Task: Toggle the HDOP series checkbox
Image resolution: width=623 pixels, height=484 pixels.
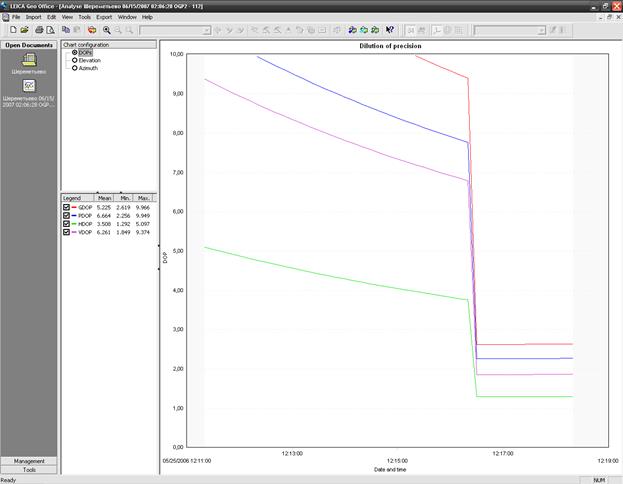Action: click(68, 223)
